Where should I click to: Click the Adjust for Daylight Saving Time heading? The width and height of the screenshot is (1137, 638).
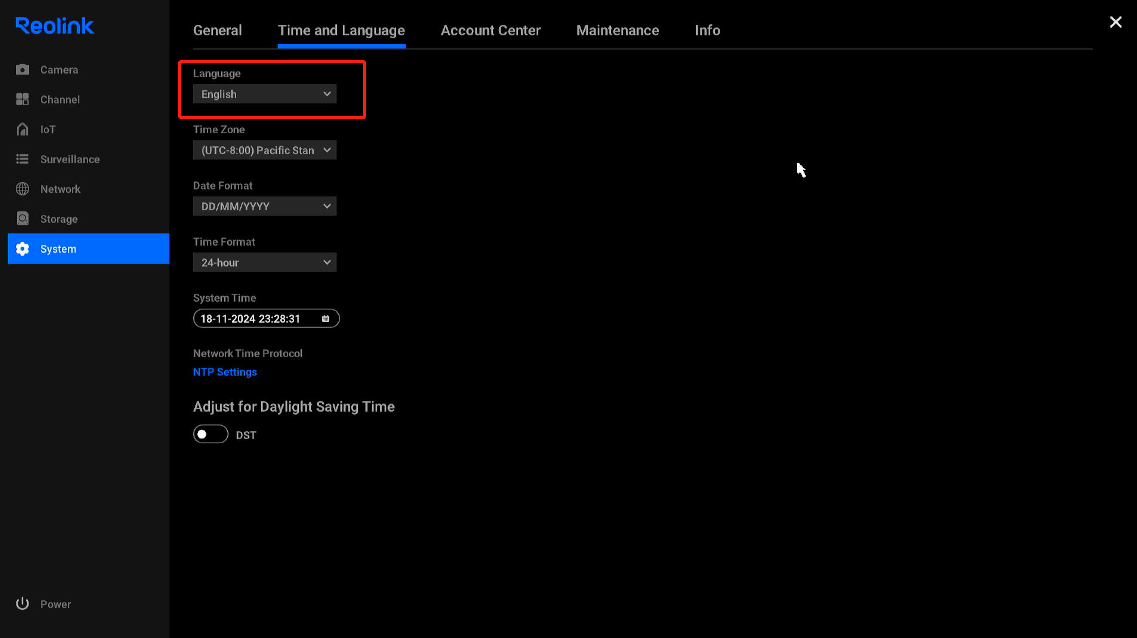(294, 407)
